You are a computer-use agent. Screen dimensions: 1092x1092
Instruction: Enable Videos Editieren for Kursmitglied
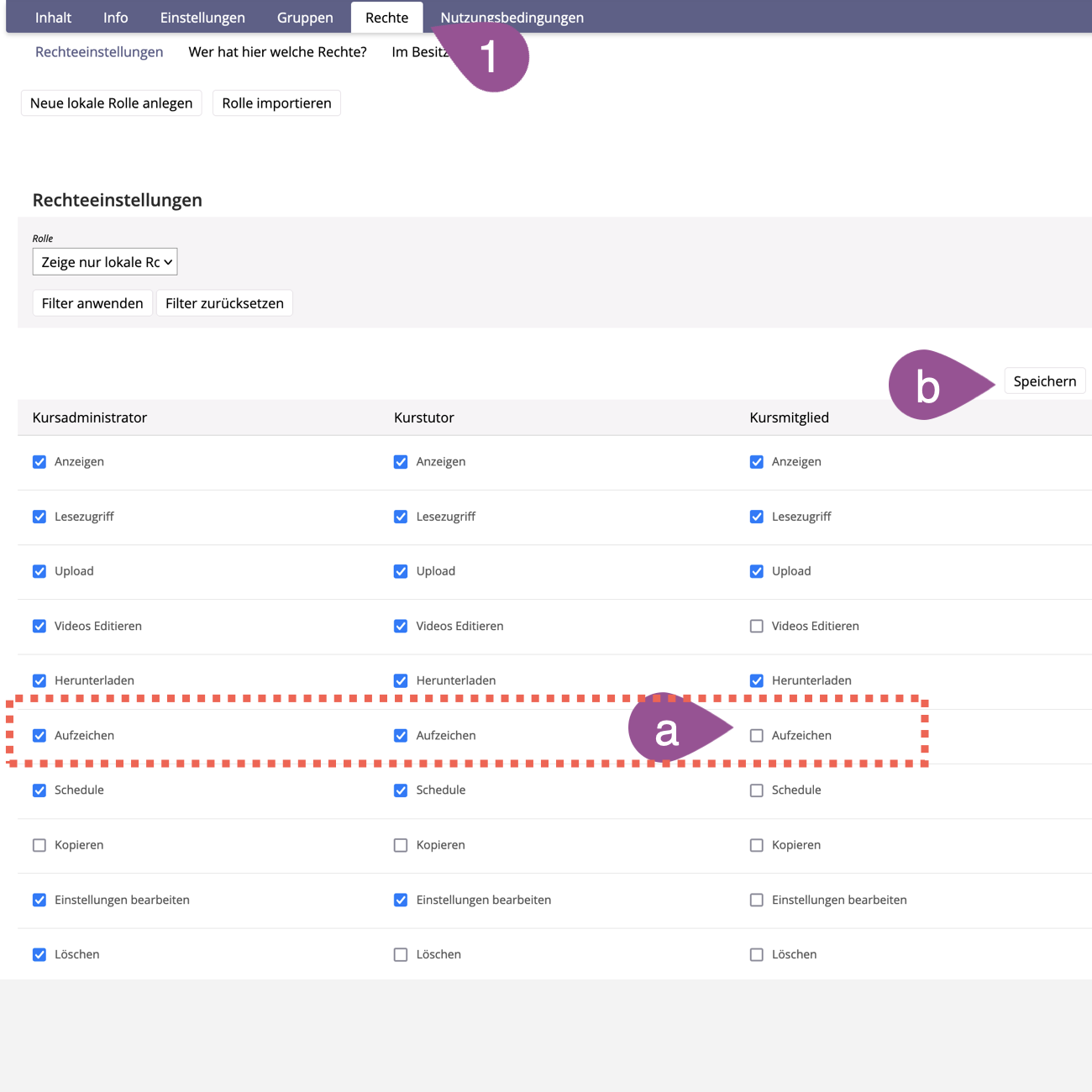point(757,627)
